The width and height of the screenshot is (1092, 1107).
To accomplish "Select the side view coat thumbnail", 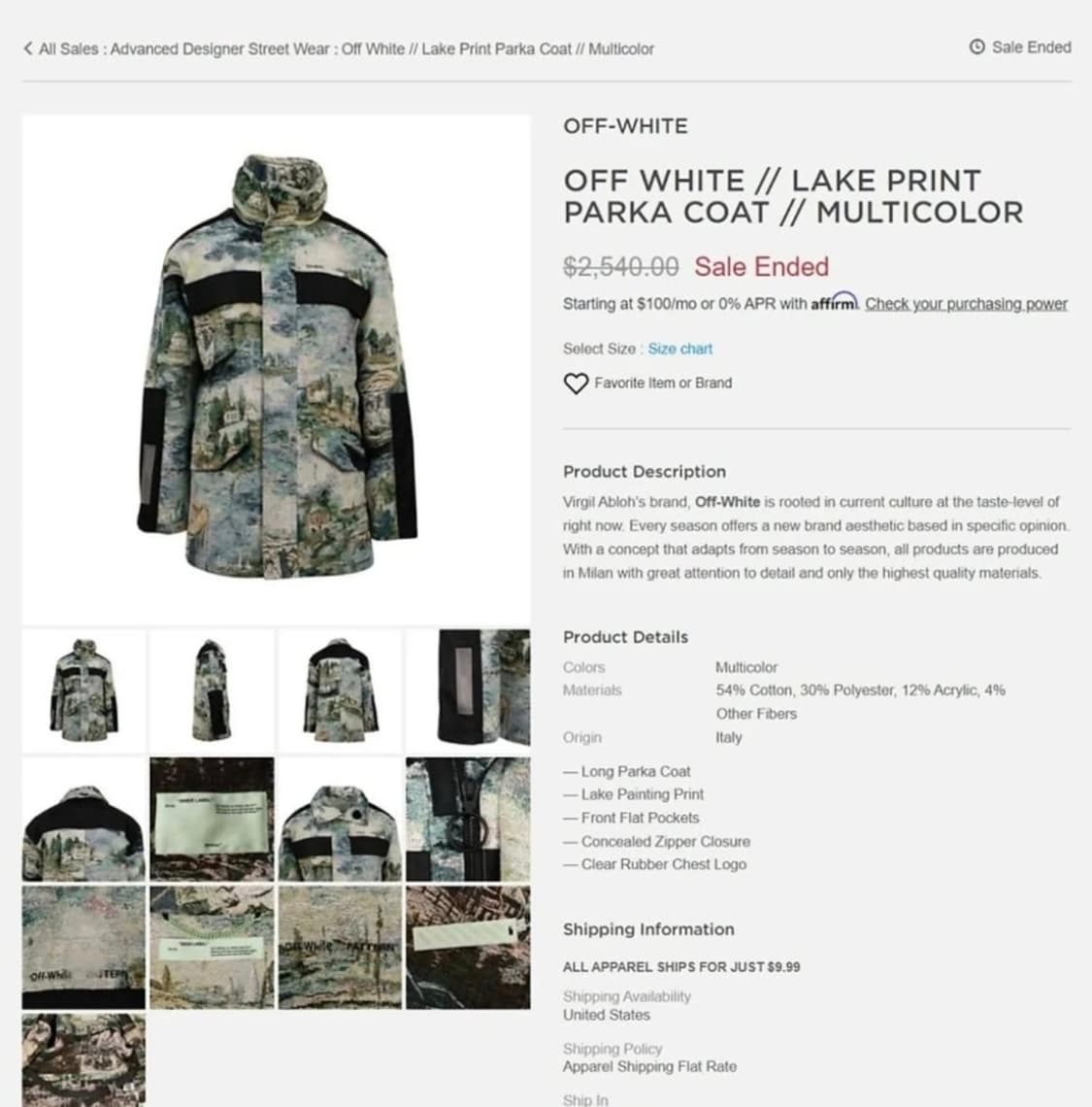I will click(212, 691).
